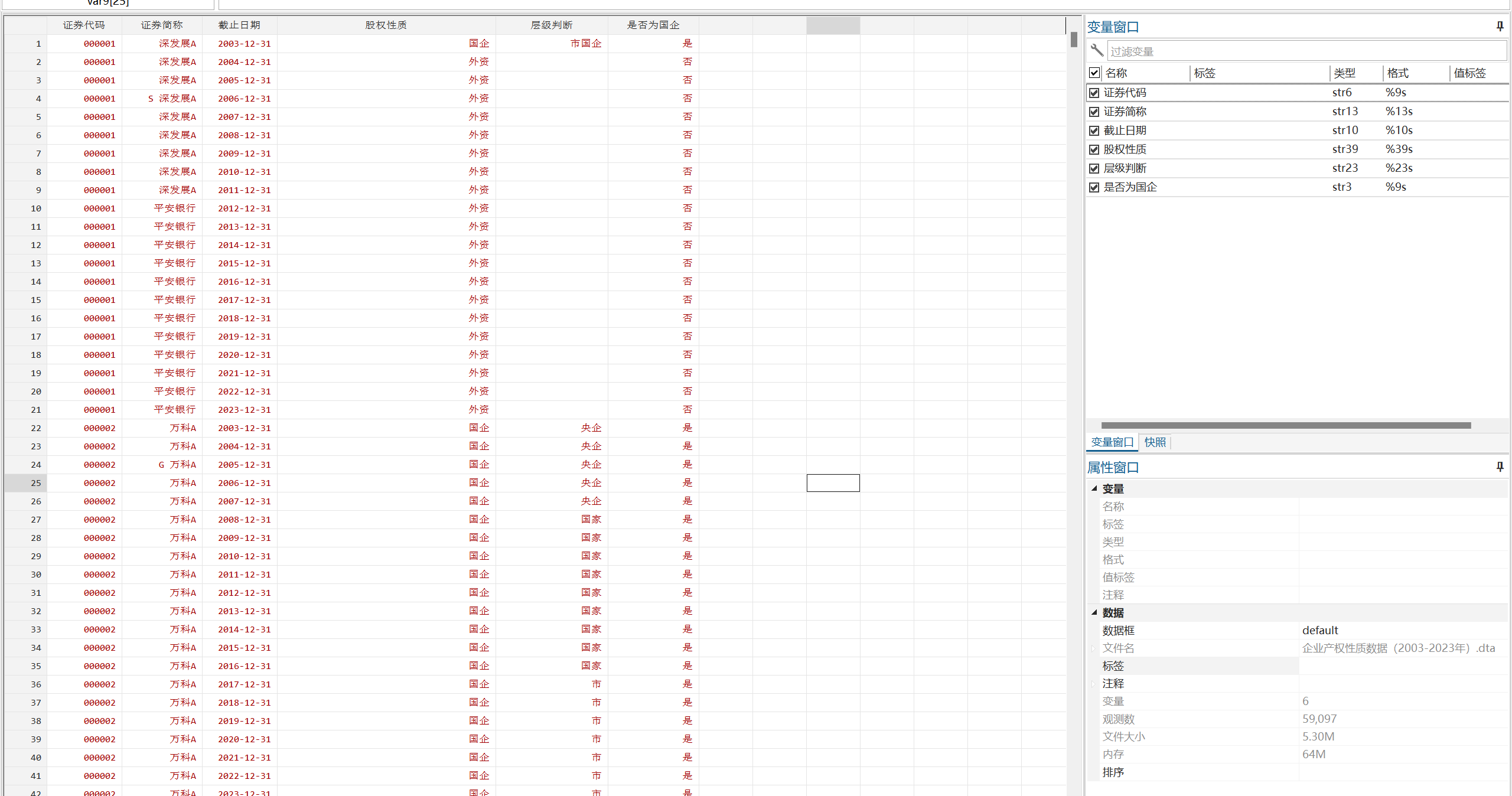Toggle the select-all checkbox in 名称 header
Viewport: 1512px width, 796px height.
pyautogui.click(x=1094, y=73)
